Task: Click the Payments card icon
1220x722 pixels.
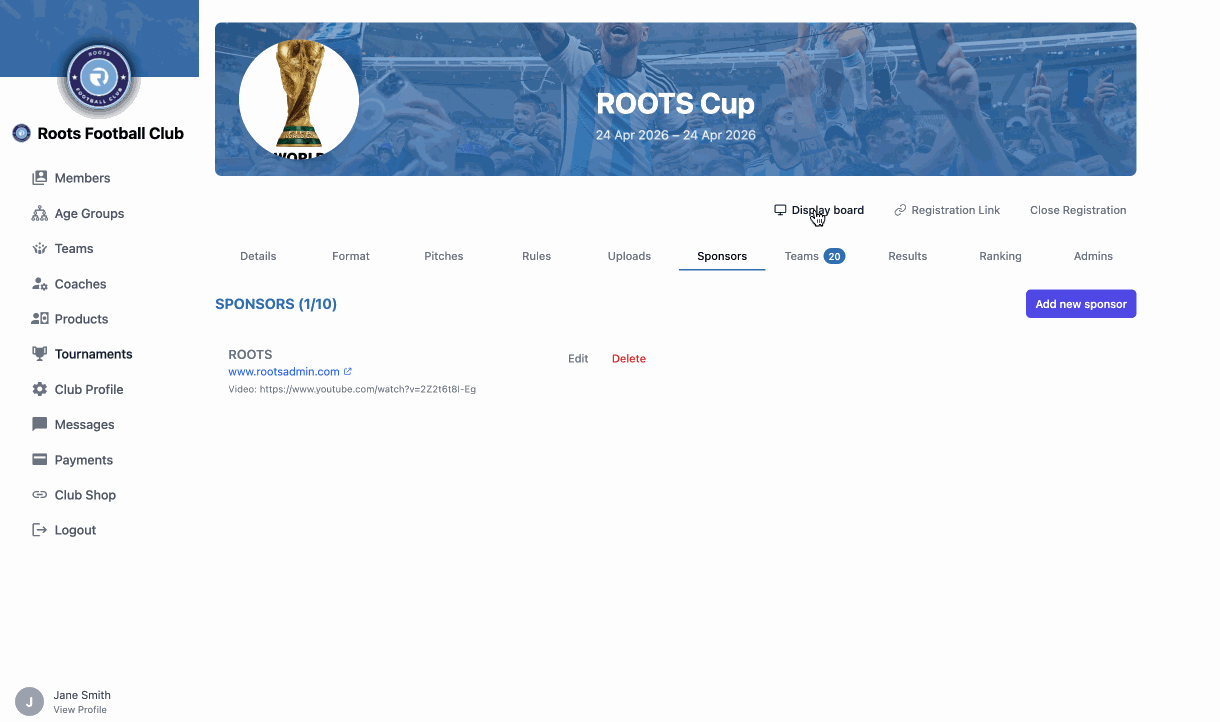Action: coord(40,460)
